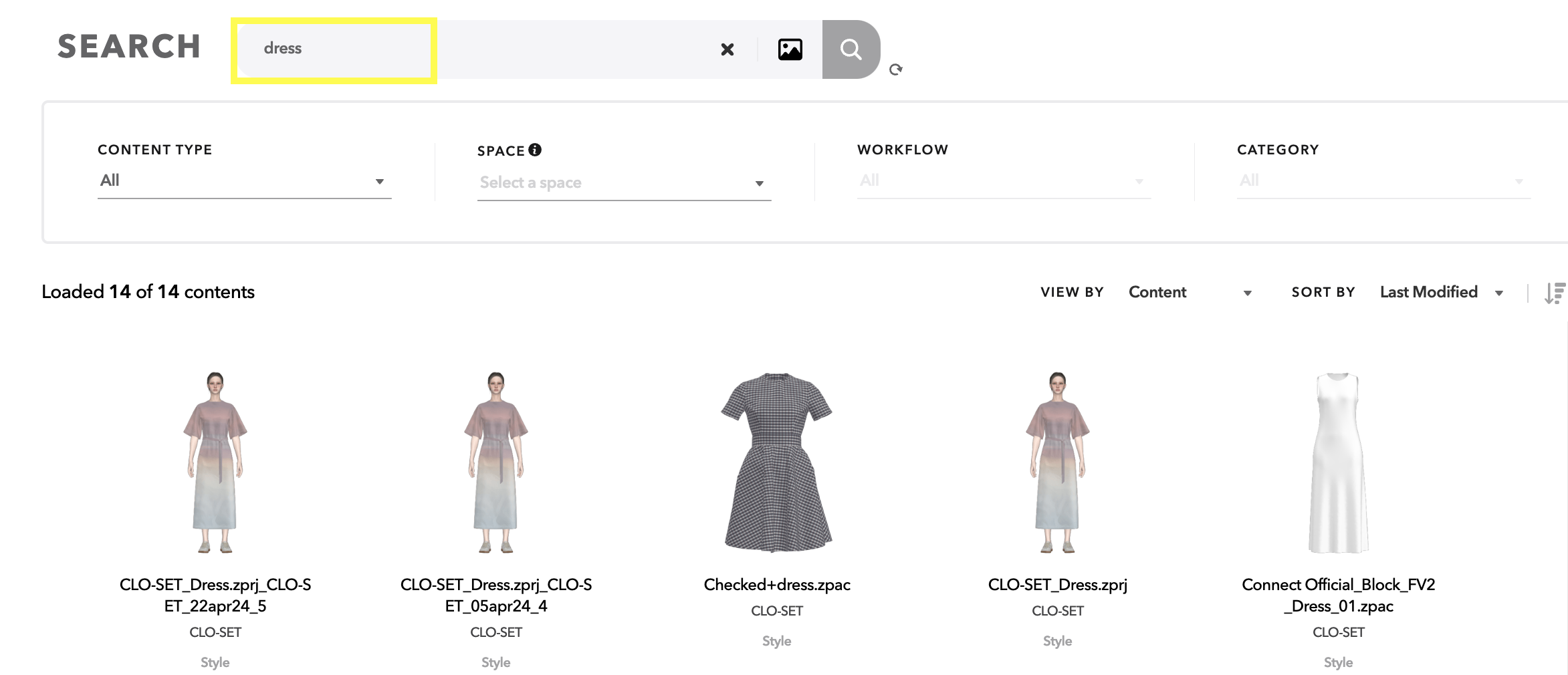1568x675 pixels.
Task: Run search with the magnifier button
Action: 851,49
